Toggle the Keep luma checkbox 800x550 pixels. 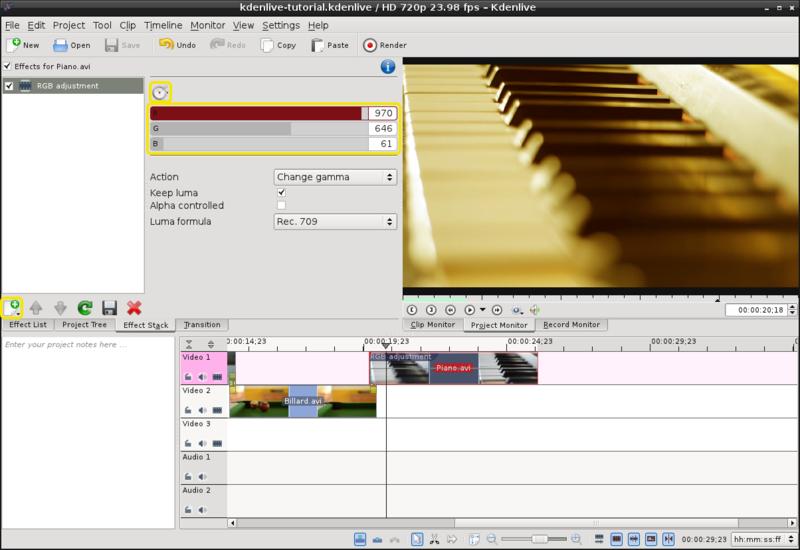pyautogui.click(x=281, y=192)
